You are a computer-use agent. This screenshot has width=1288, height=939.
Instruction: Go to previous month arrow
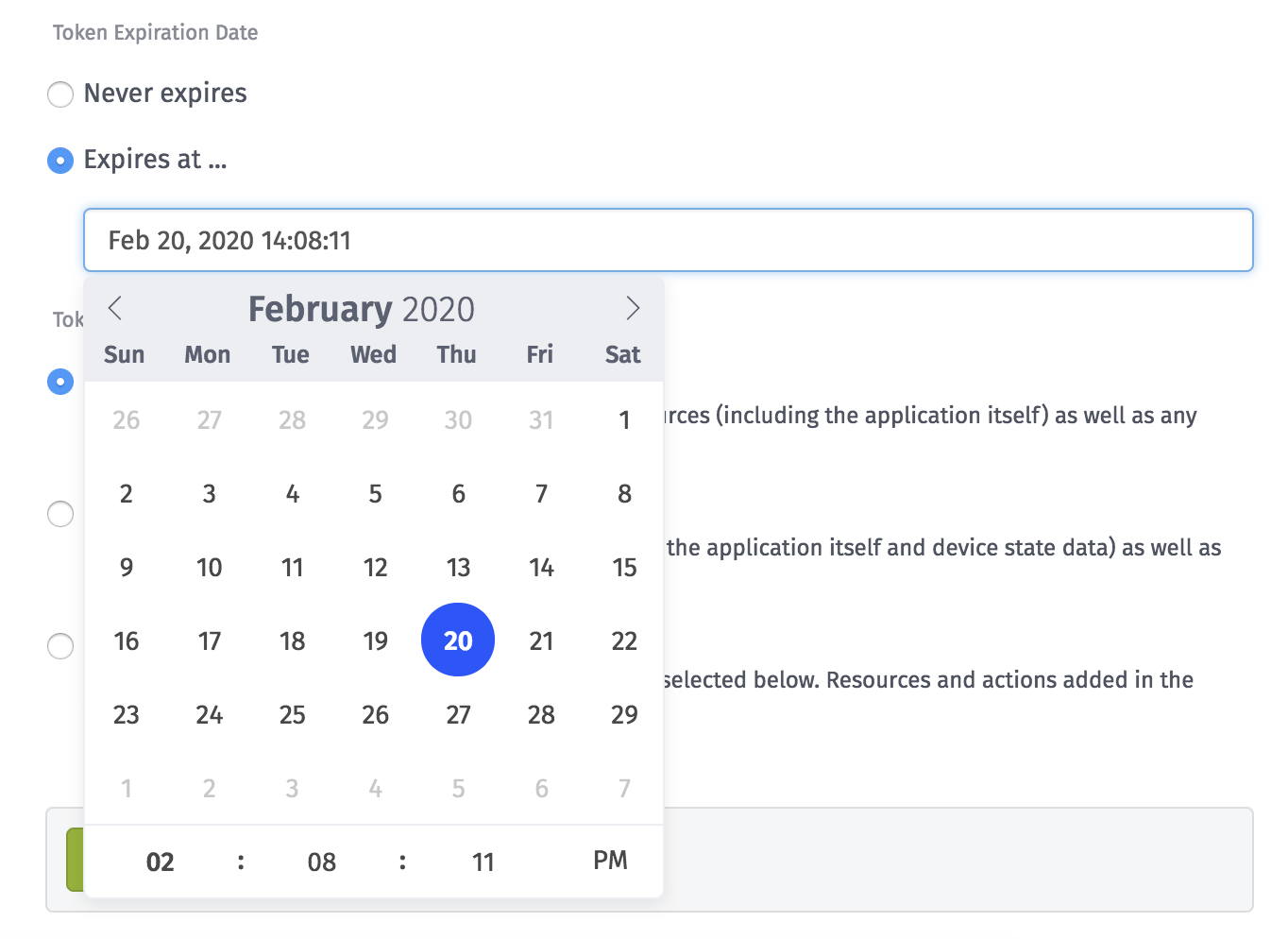point(115,308)
